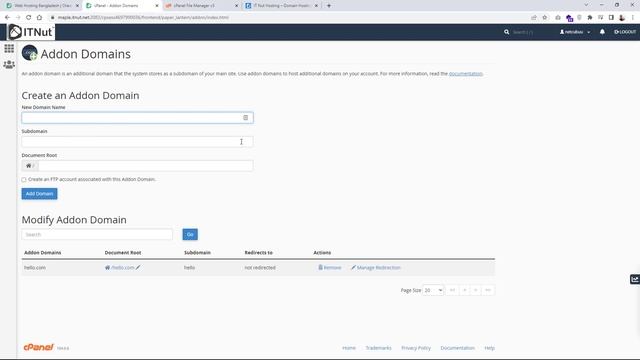This screenshot has width=640, height=360.
Task: Click the 'not redirected' cell
Action: 260,267
